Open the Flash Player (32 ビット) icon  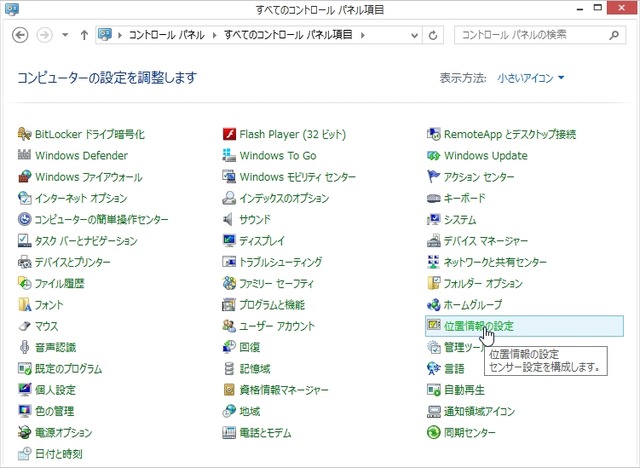pyautogui.click(x=229, y=134)
